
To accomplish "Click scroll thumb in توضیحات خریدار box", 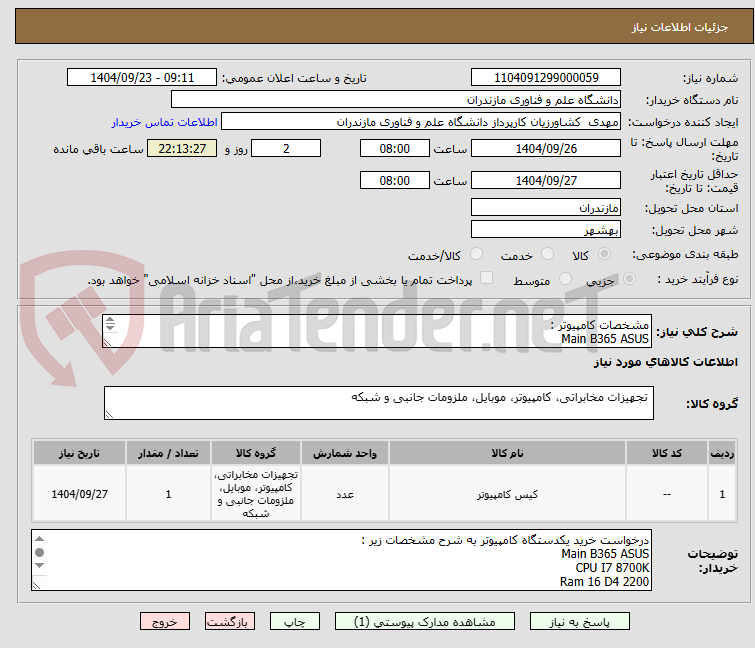I will (x=39, y=552).
